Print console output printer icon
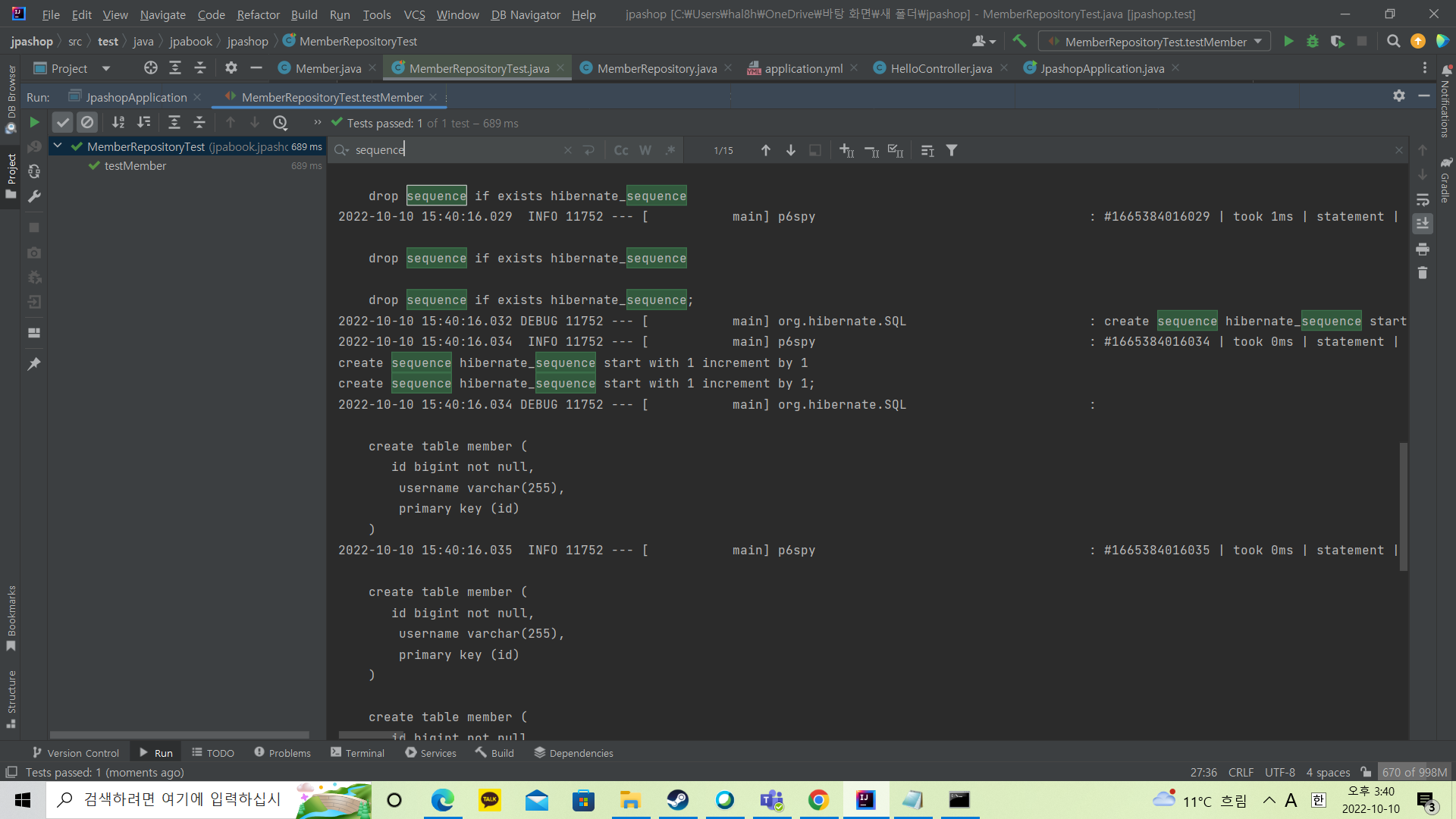Viewport: 1456px width, 819px height. coord(1423,249)
